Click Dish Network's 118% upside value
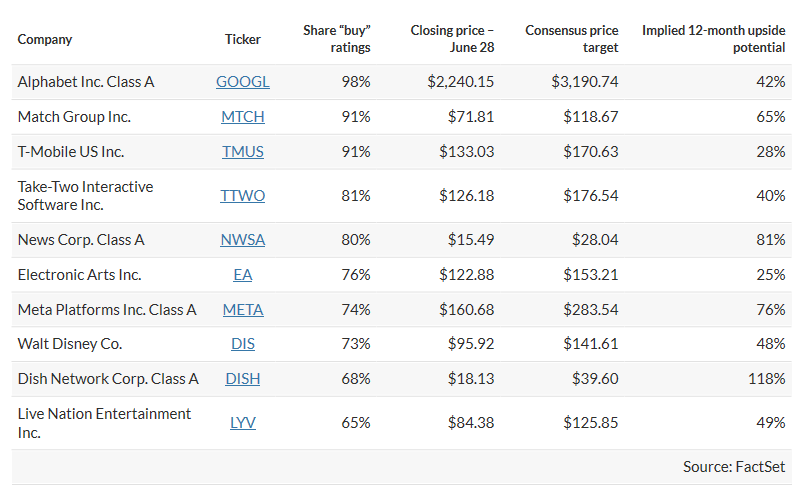The image size is (804, 496). [766, 379]
